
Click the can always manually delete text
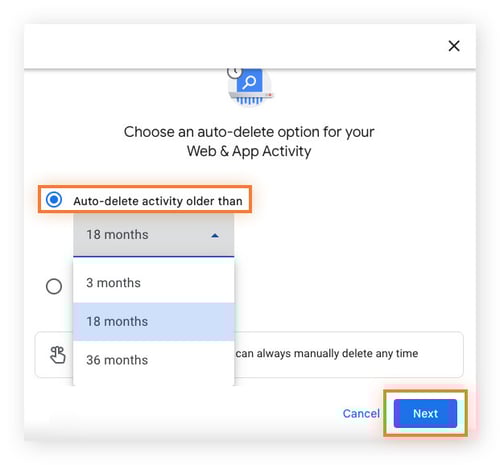[x=327, y=353]
